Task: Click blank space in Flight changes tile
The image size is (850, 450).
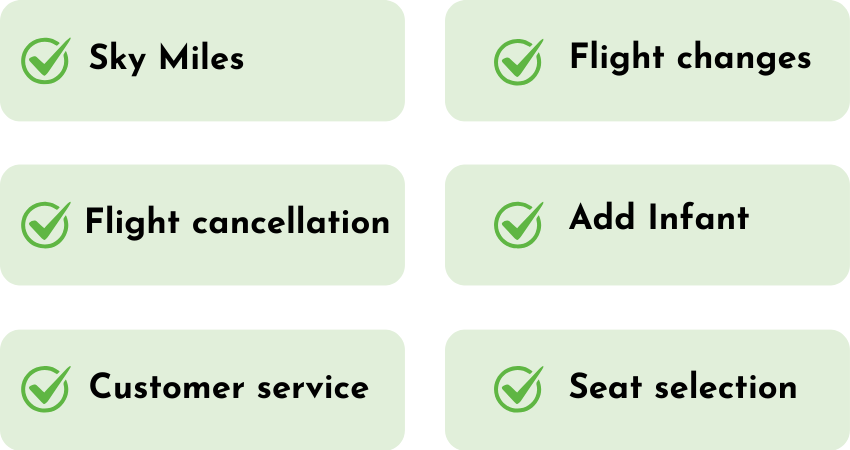Action: pos(651,100)
